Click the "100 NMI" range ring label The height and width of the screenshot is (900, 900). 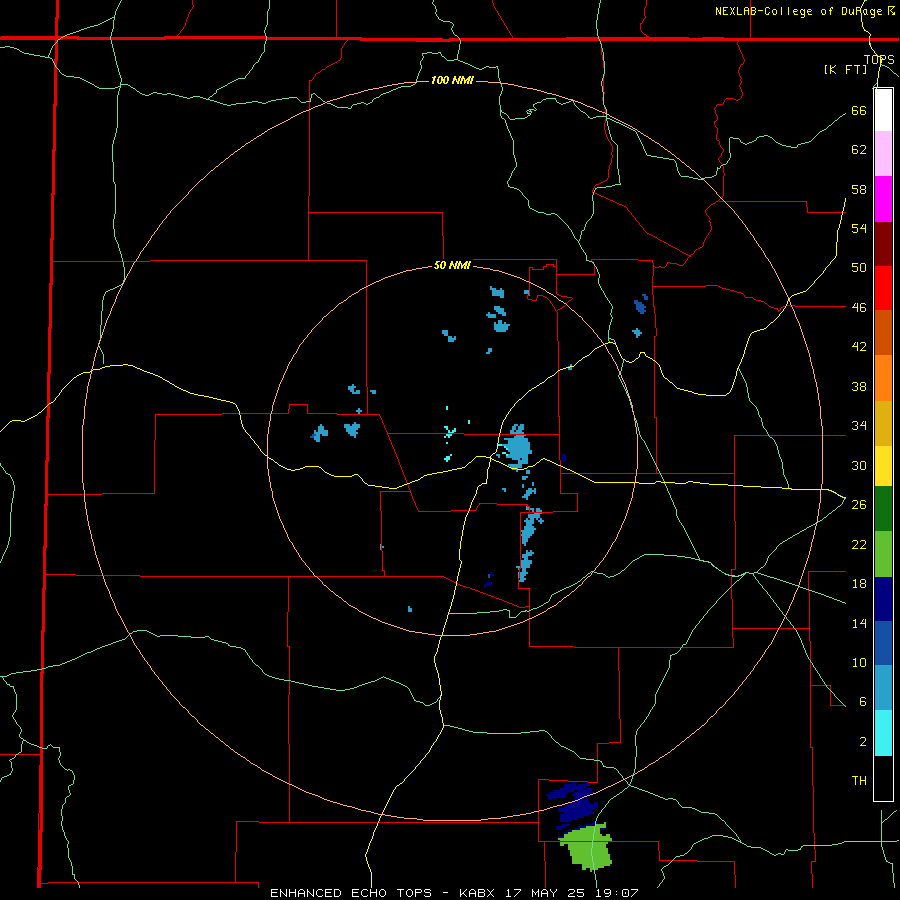pos(452,80)
